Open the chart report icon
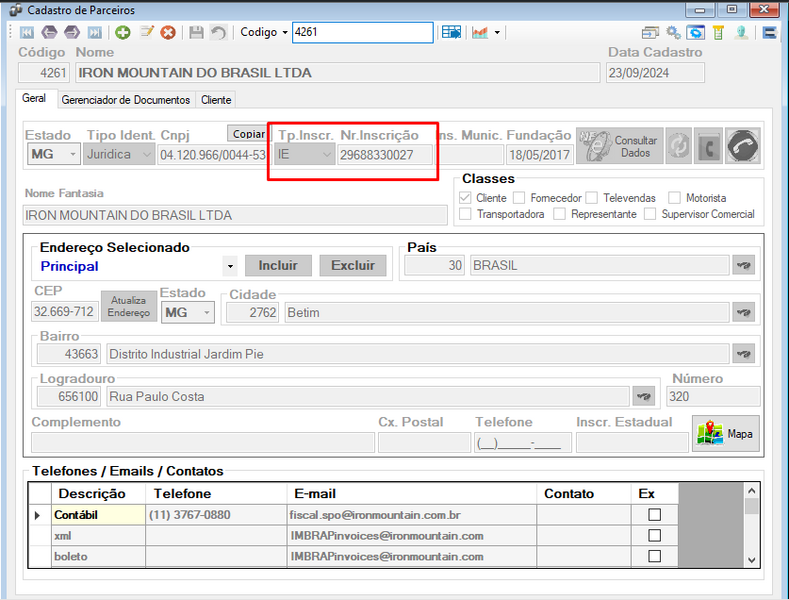Image resolution: width=789 pixels, height=600 pixels. click(x=480, y=33)
